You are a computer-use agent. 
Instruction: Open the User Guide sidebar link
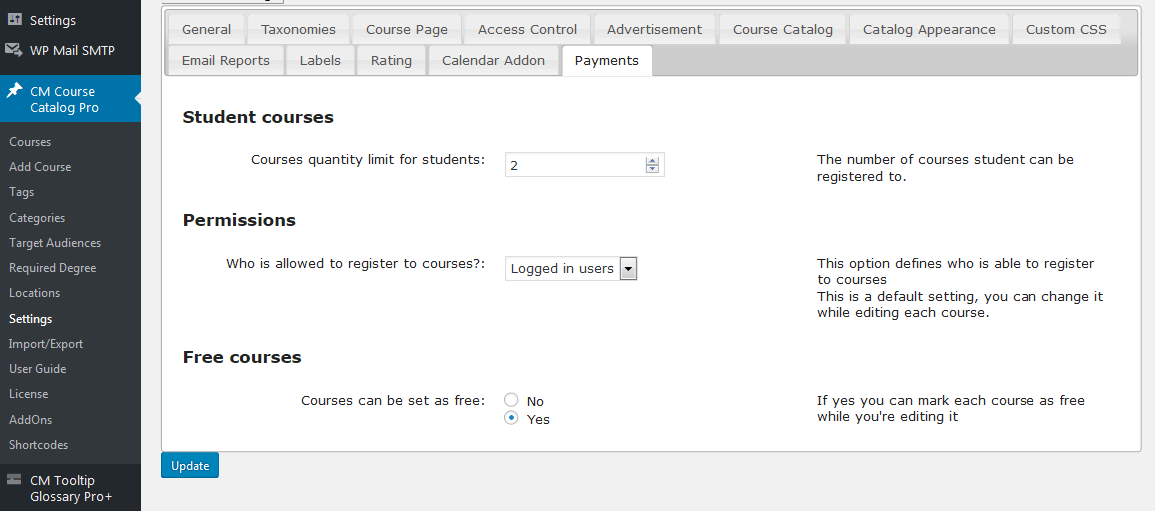pyautogui.click(x=38, y=369)
